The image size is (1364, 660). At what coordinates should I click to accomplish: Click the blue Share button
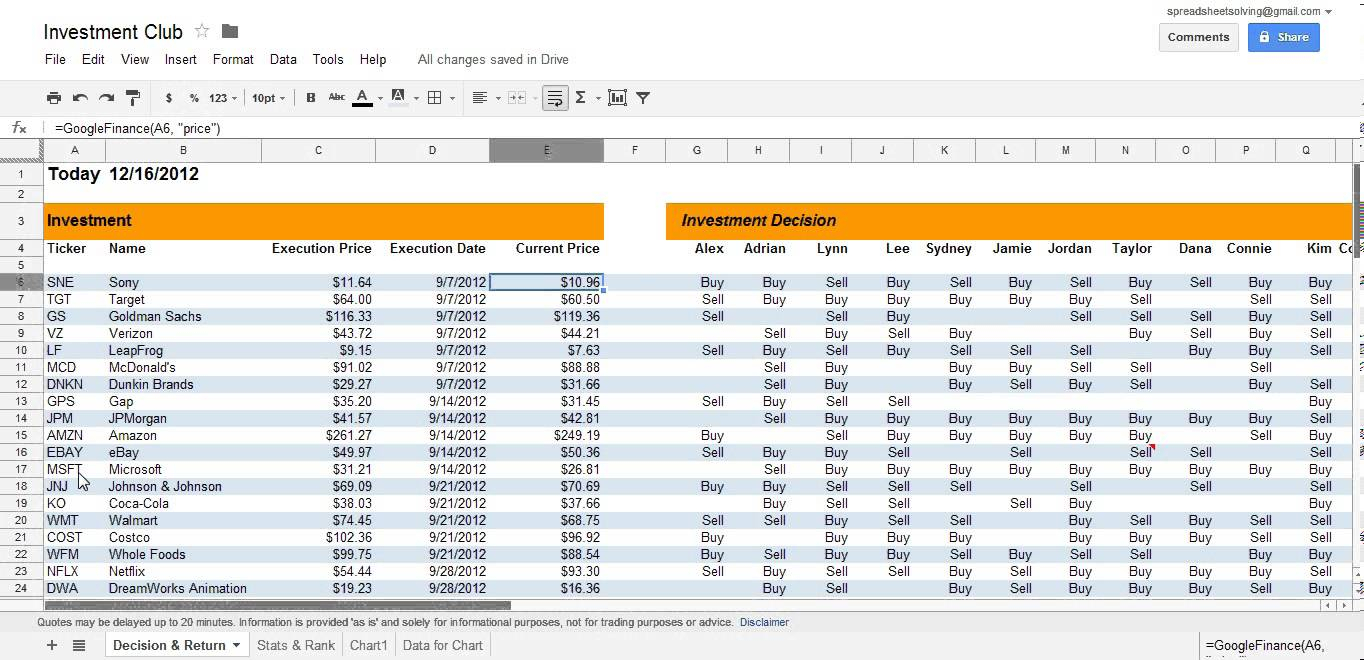(1283, 37)
